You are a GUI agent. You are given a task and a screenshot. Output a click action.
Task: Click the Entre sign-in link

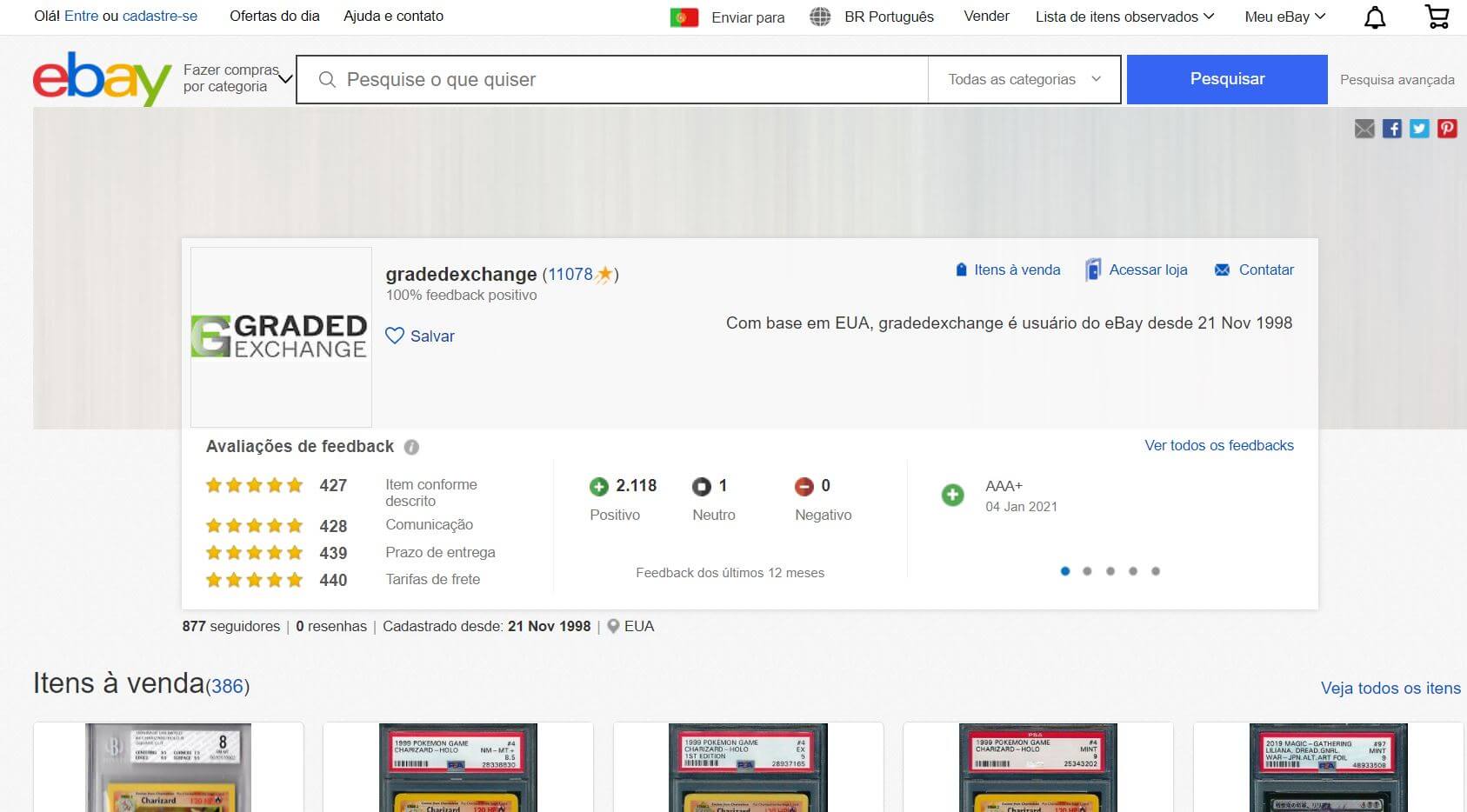82,16
